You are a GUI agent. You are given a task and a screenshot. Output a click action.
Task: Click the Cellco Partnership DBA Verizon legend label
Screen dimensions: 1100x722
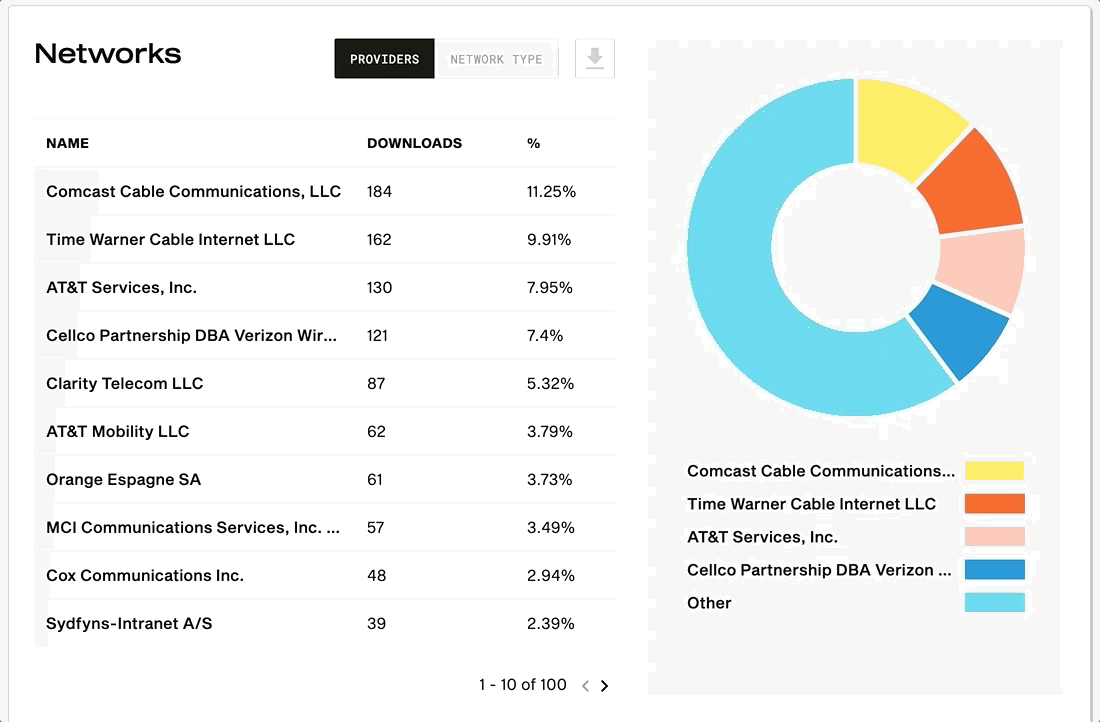click(819, 570)
